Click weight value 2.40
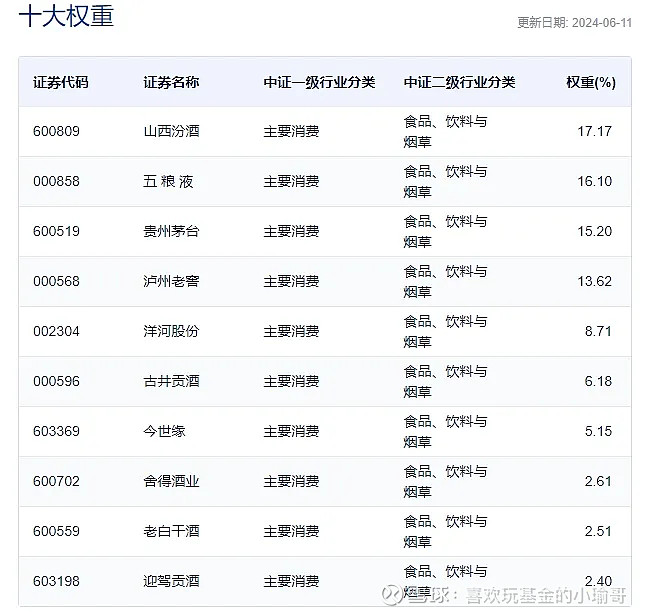The width and height of the screenshot is (645, 615). pos(598,581)
